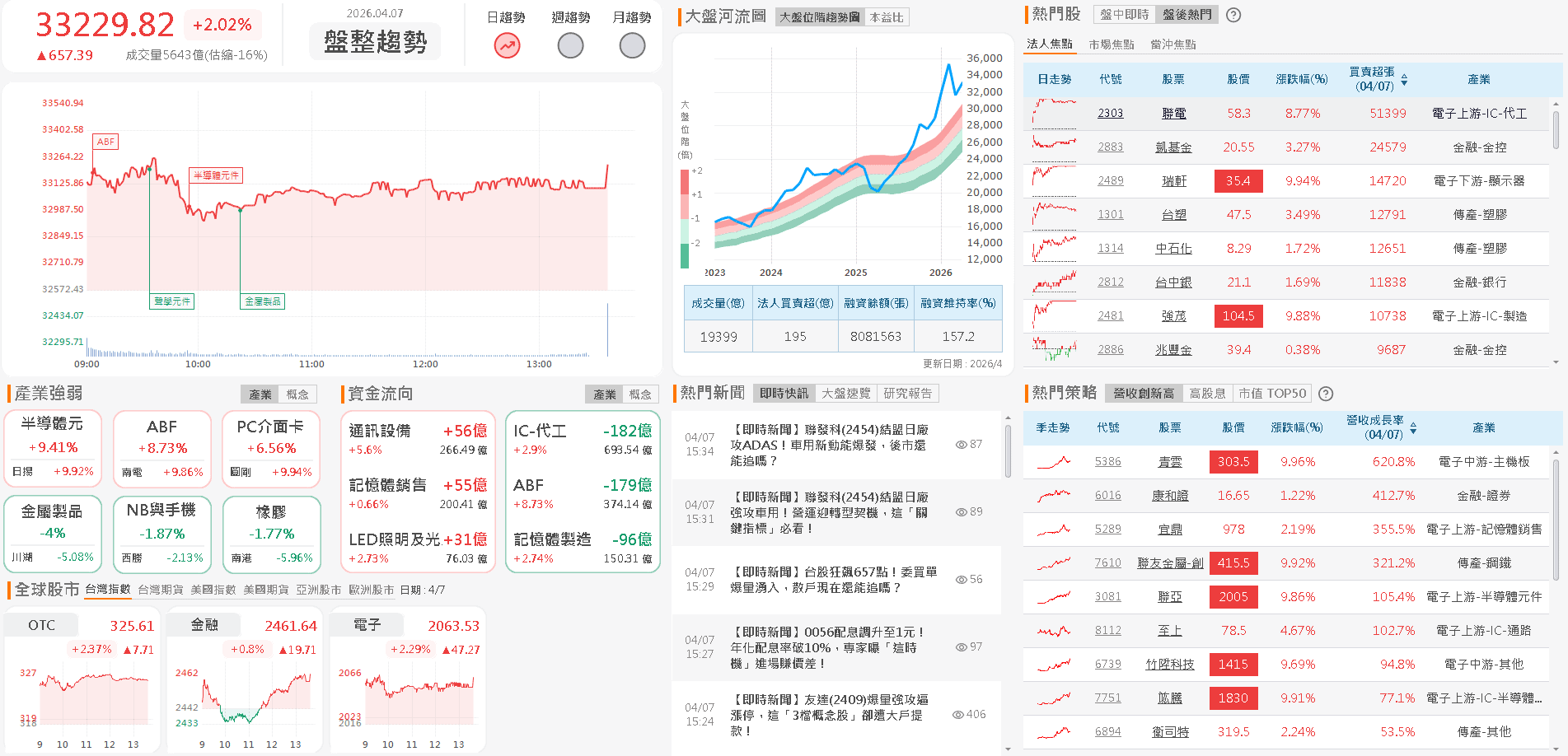
Task: Toggle 概念 view in the 產業強弱 panel
Action: [x=297, y=394]
